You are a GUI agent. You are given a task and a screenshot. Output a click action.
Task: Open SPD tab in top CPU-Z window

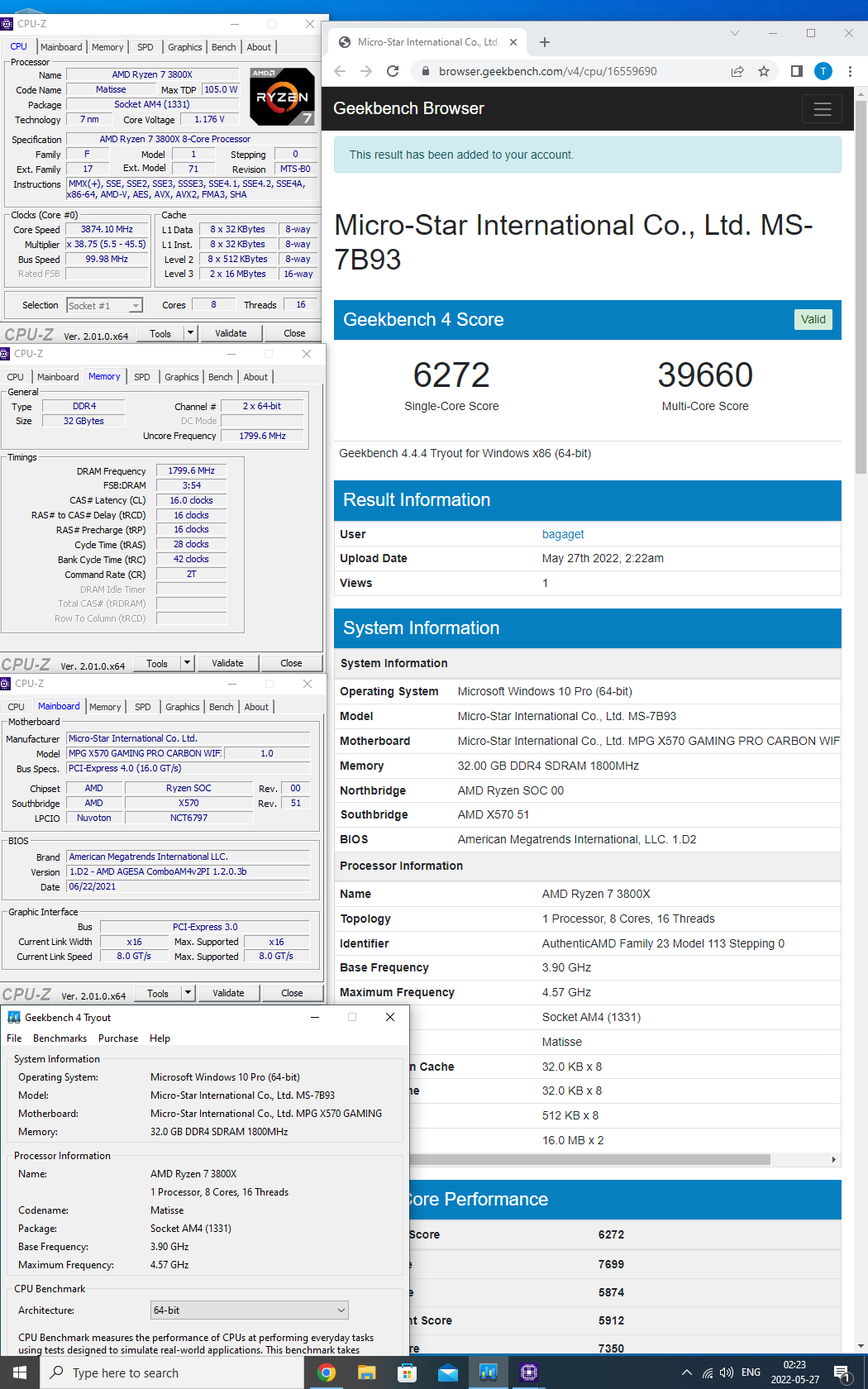point(145,47)
